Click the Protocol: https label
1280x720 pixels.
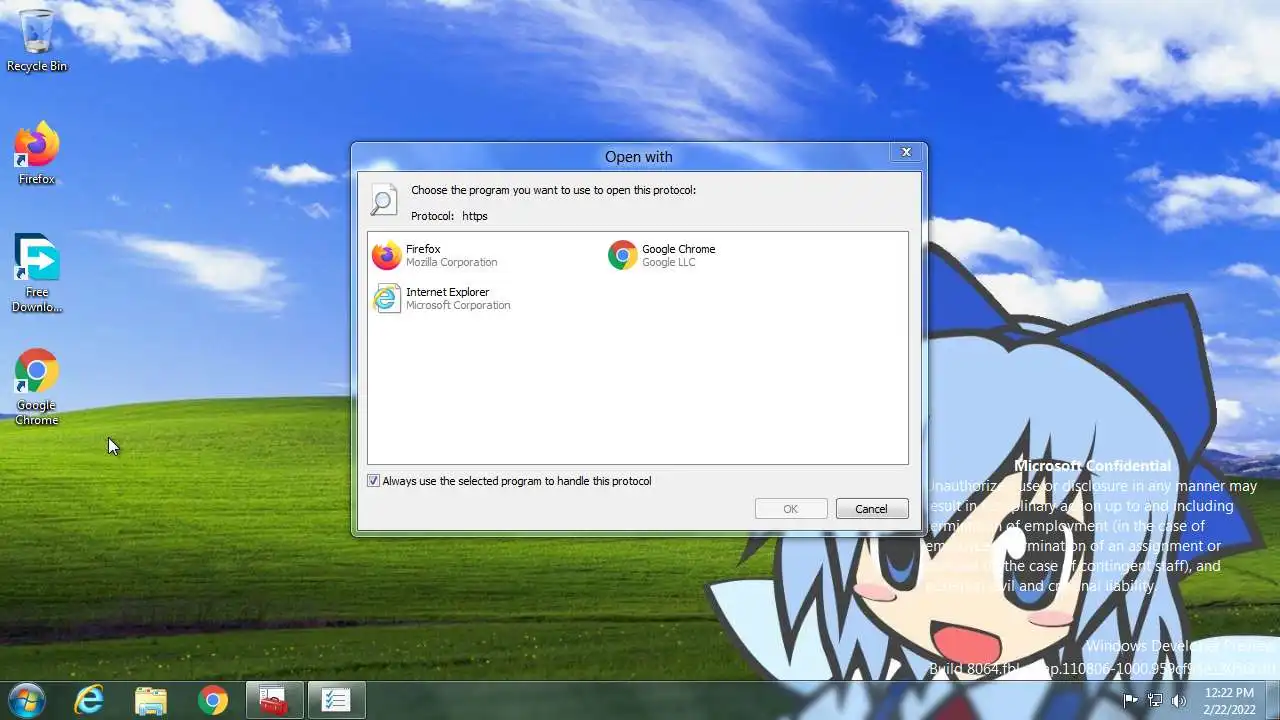449,216
